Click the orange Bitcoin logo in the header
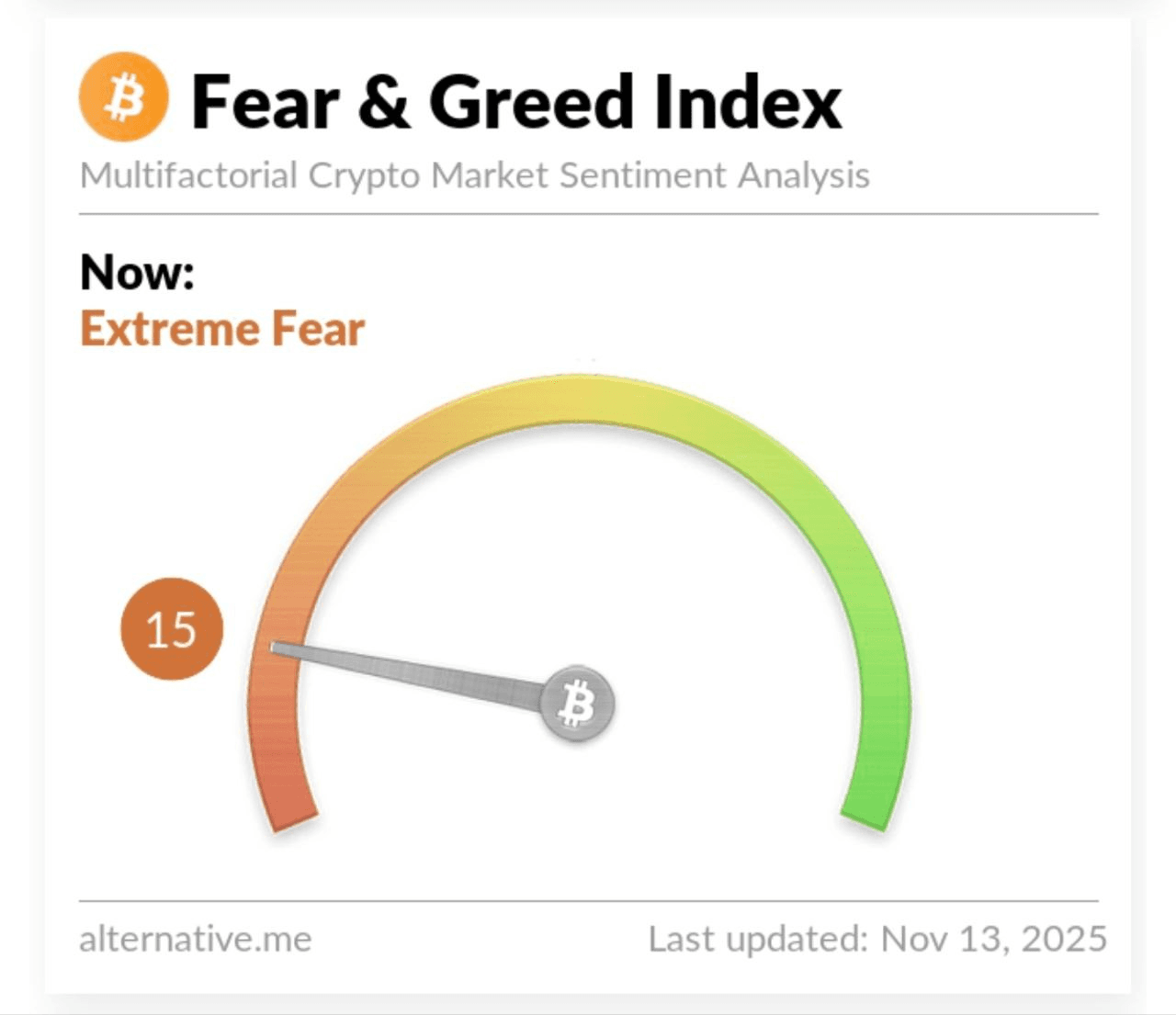Viewport: 1176px width, 1015px height. coord(124,97)
